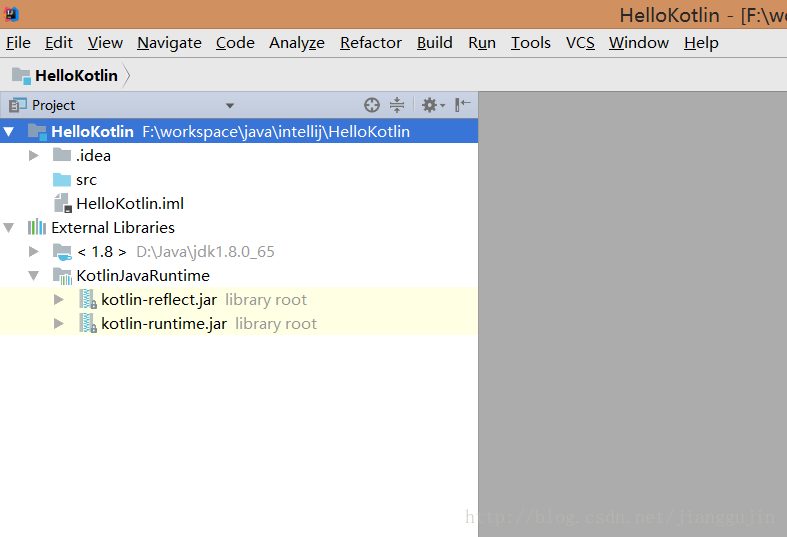The height and width of the screenshot is (537, 787).
Task: Click the Project view label
Action: (53, 105)
